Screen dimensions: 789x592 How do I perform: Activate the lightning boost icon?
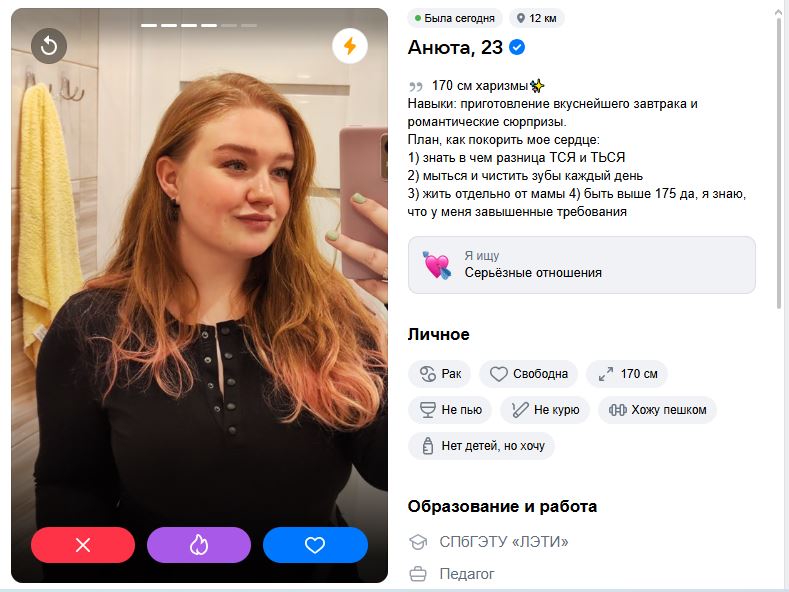[x=350, y=46]
